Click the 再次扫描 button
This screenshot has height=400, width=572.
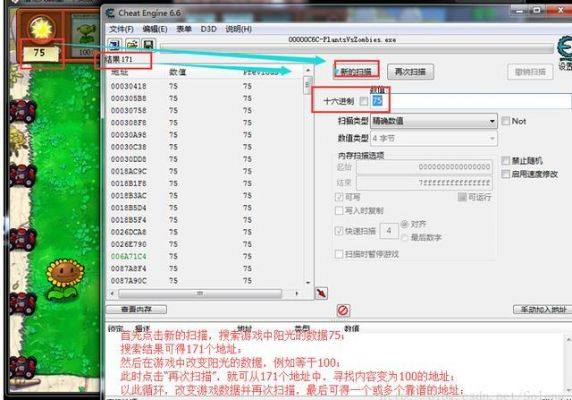[410, 71]
